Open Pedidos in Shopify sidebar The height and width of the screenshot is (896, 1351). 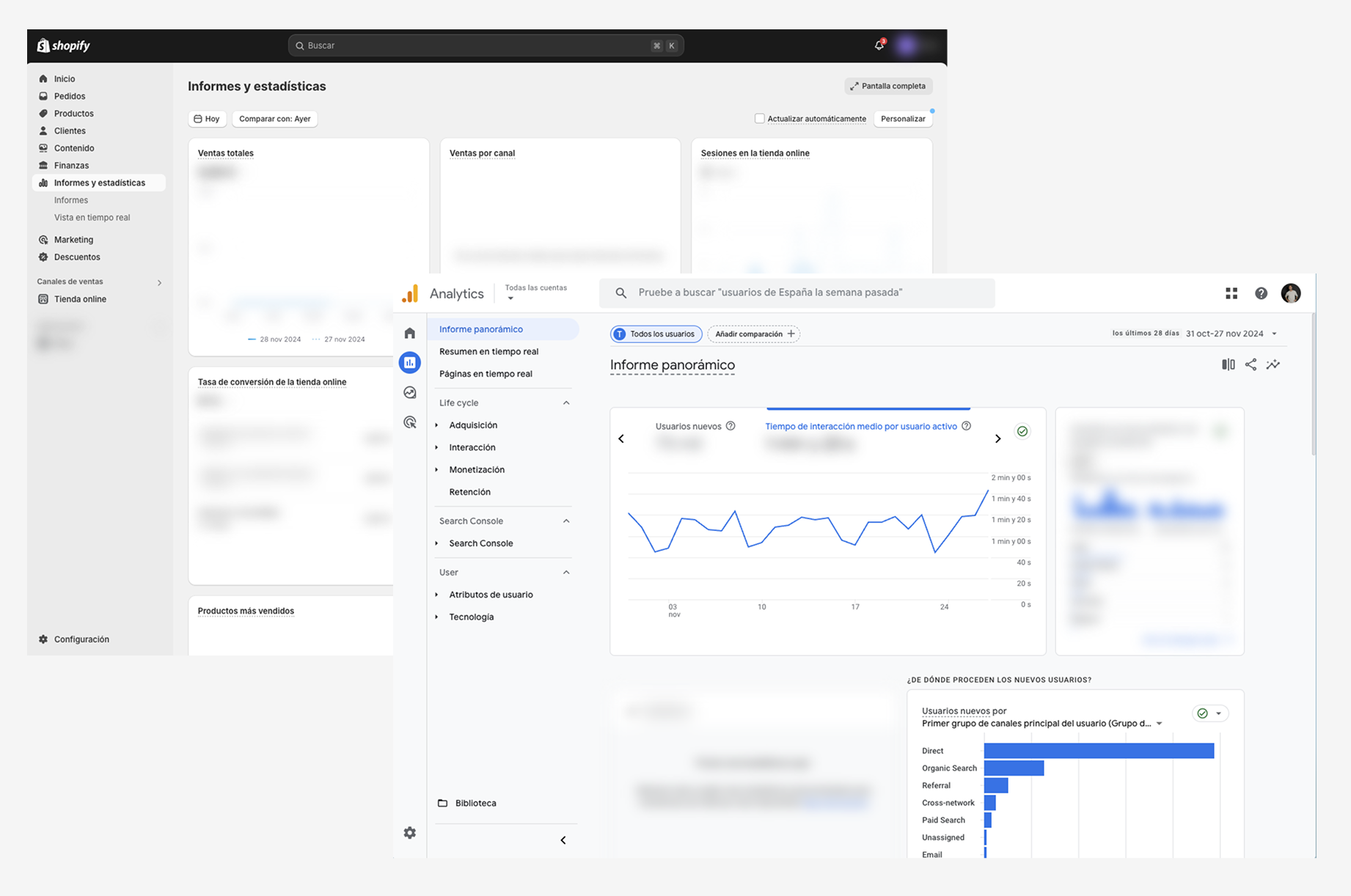pos(70,96)
